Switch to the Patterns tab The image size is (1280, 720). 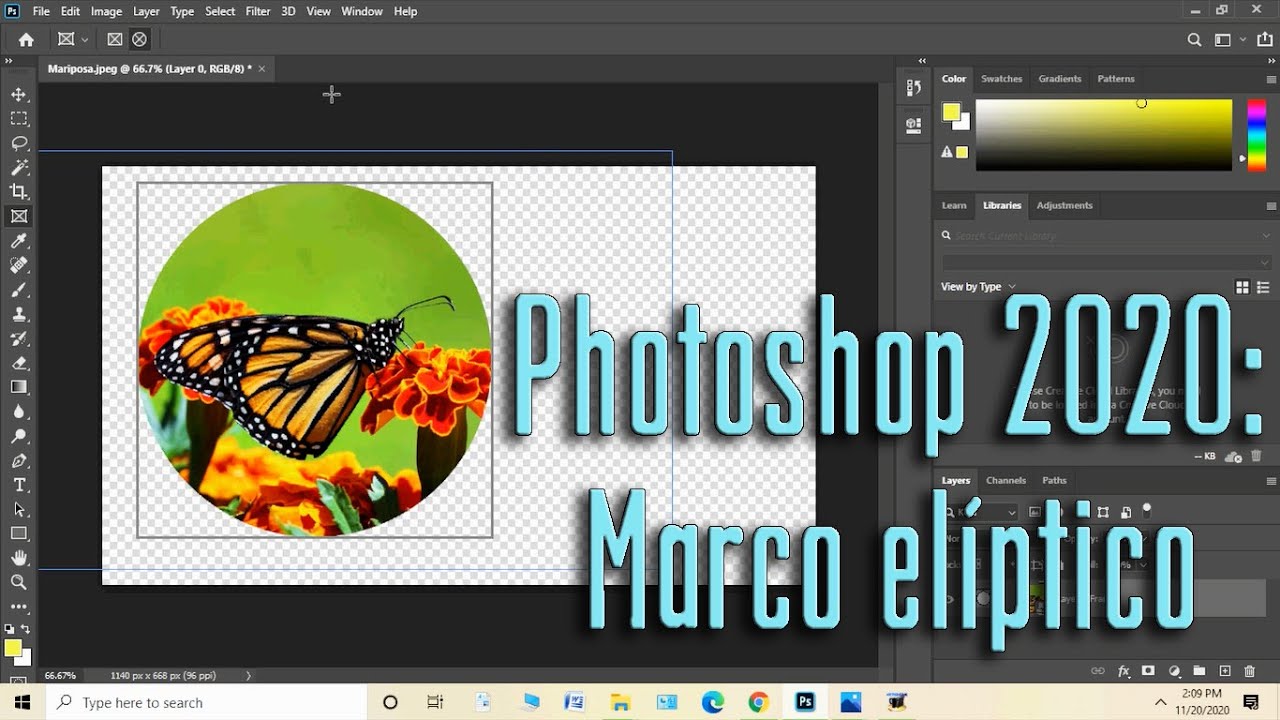1116,79
